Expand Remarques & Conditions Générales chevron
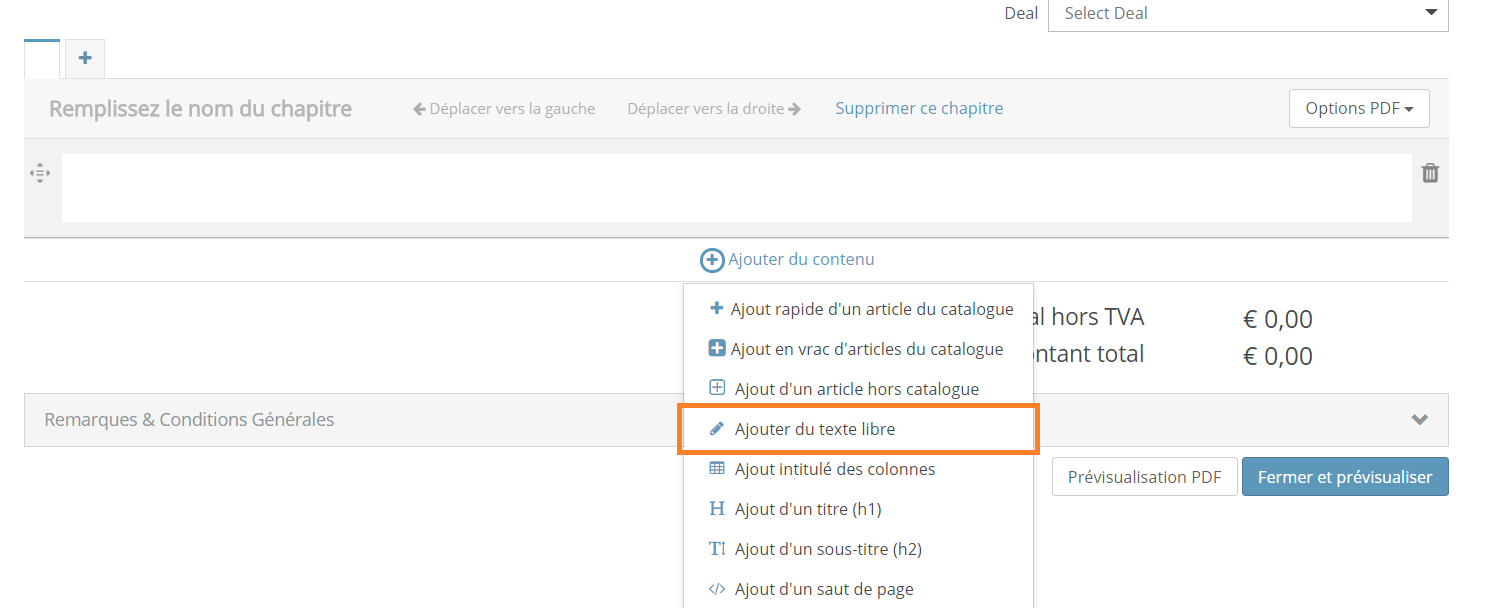This screenshot has width=1498, height=608. click(x=1419, y=420)
